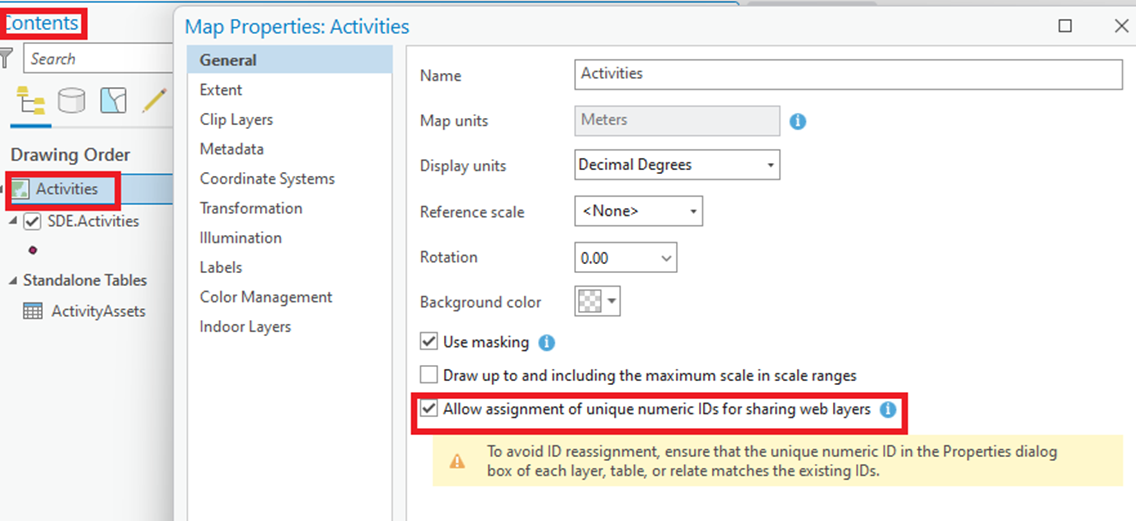Select List By Selection icon
Screen dimensions: 1136x521
pyautogui.click(x=114, y=101)
